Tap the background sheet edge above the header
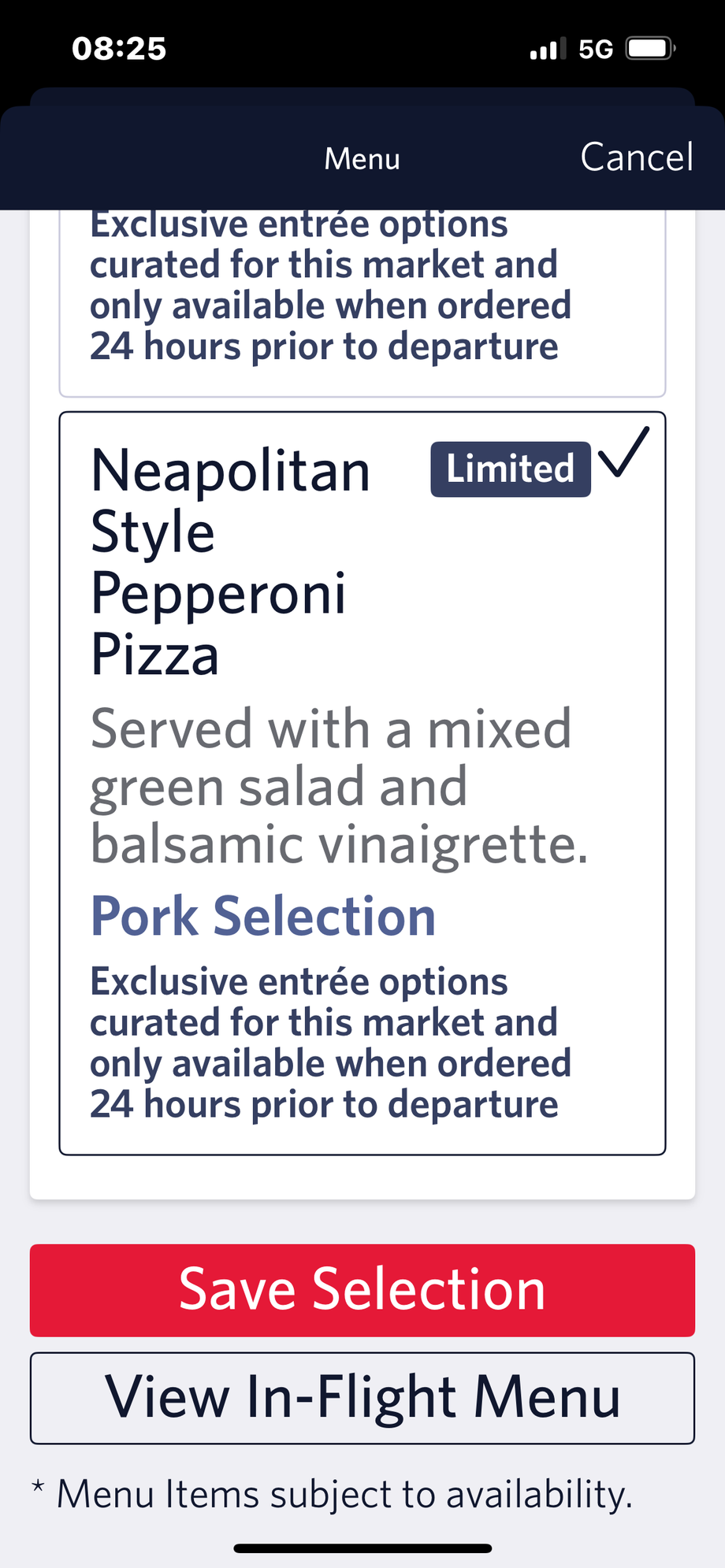The image size is (725, 1568). (x=362, y=97)
